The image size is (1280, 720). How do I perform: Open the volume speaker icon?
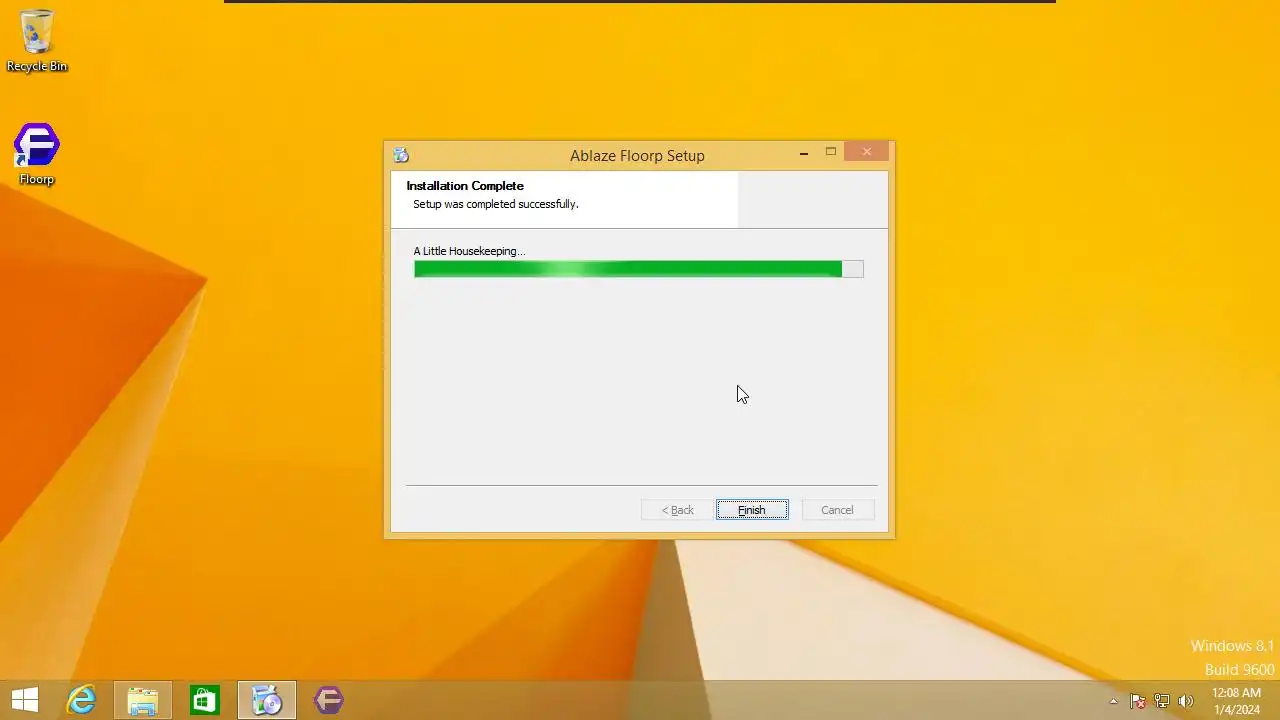pos(1186,701)
